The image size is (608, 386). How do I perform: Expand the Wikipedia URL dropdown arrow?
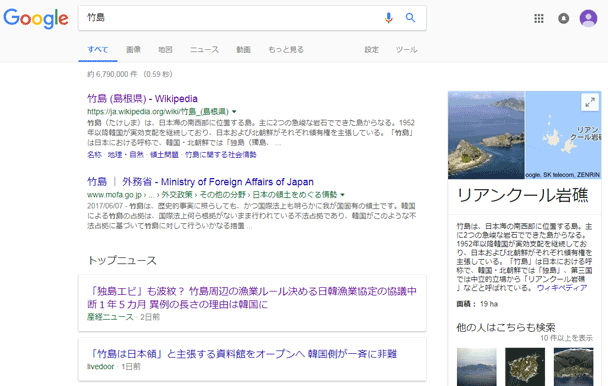234,112
